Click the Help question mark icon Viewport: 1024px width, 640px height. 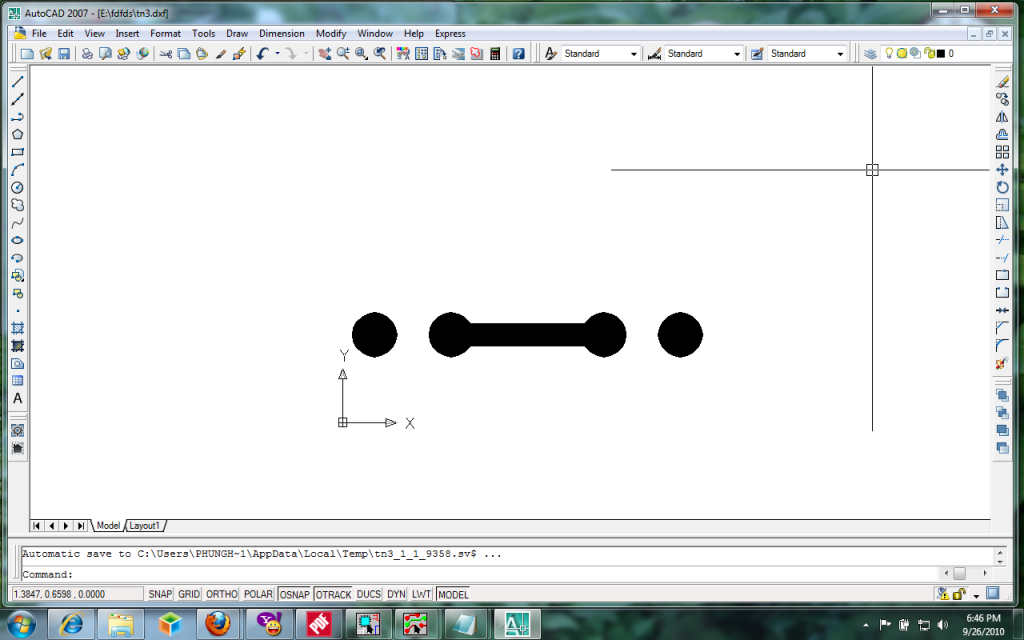(519, 54)
